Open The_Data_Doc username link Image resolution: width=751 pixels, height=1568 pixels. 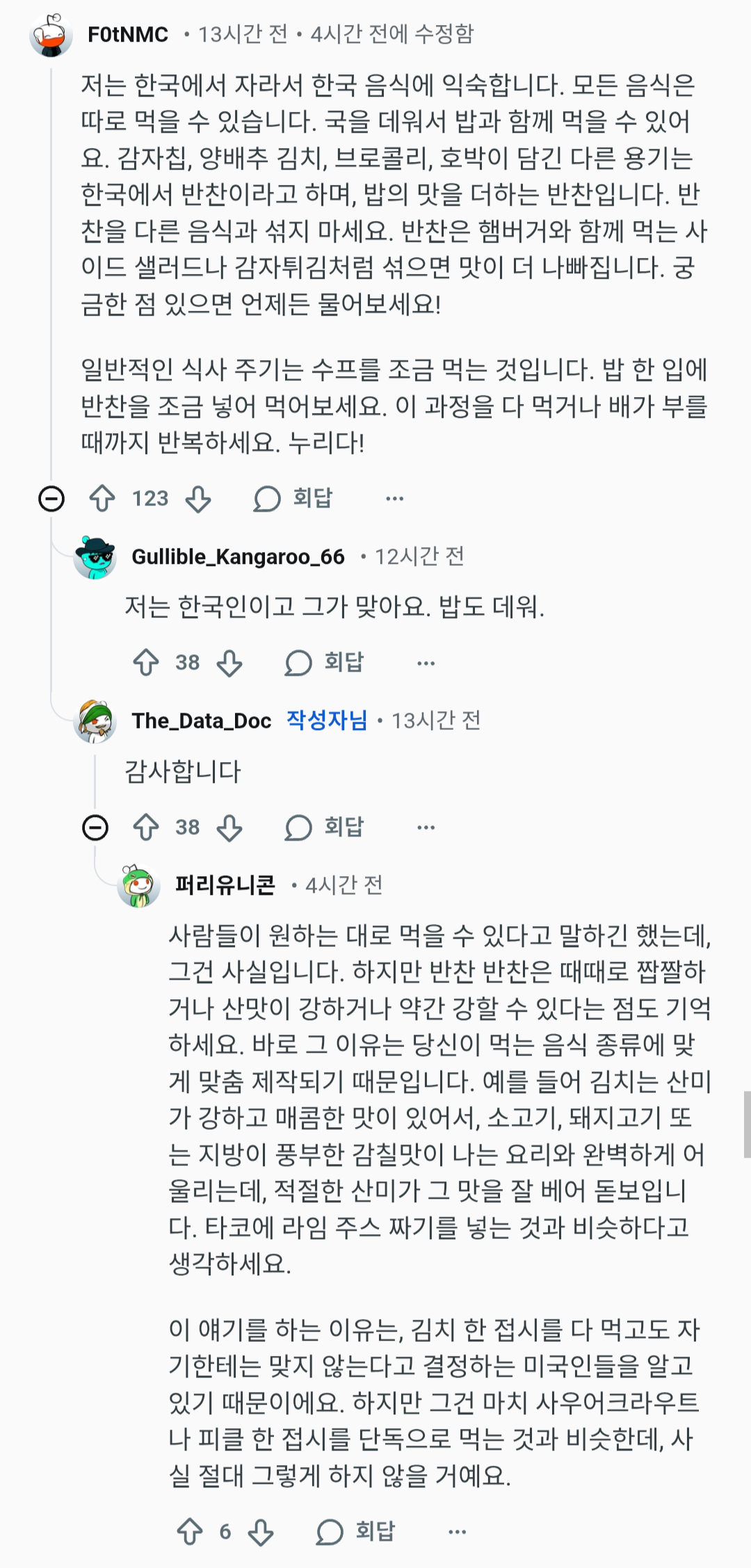click(202, 721)
